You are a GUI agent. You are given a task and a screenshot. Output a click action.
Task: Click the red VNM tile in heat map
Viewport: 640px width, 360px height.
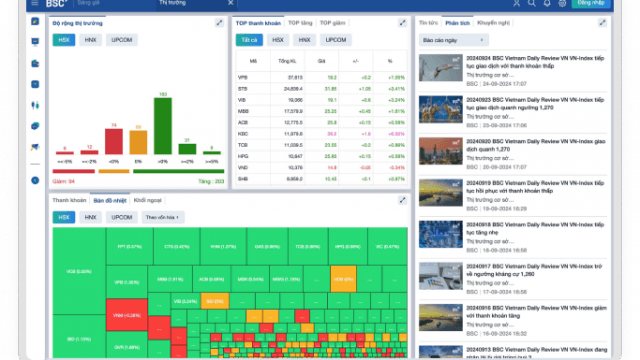pyautogui.click(x=127, y=315)
